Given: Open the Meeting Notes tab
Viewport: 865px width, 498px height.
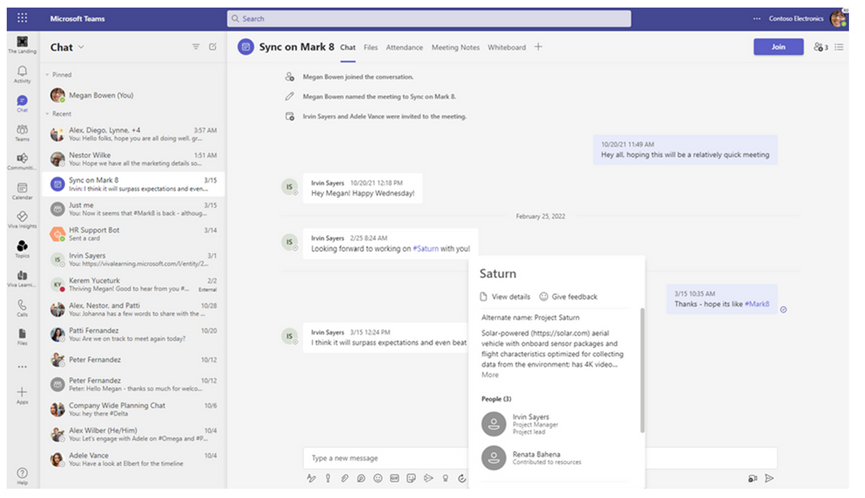Looking at the screenshot, I should coord(456,47).
